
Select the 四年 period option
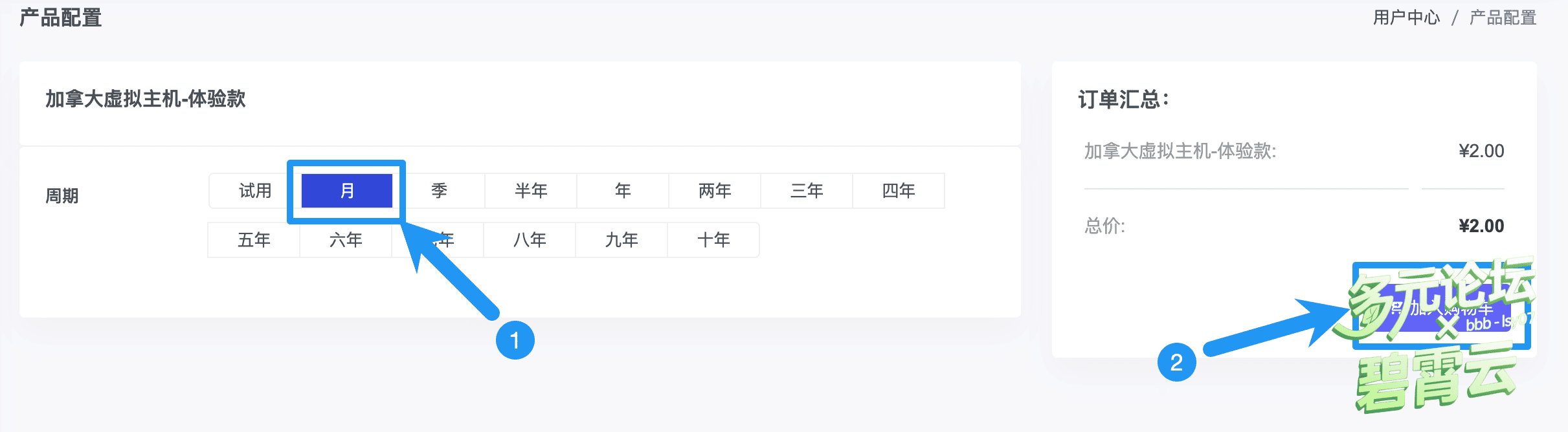click(x=899, y=191)
